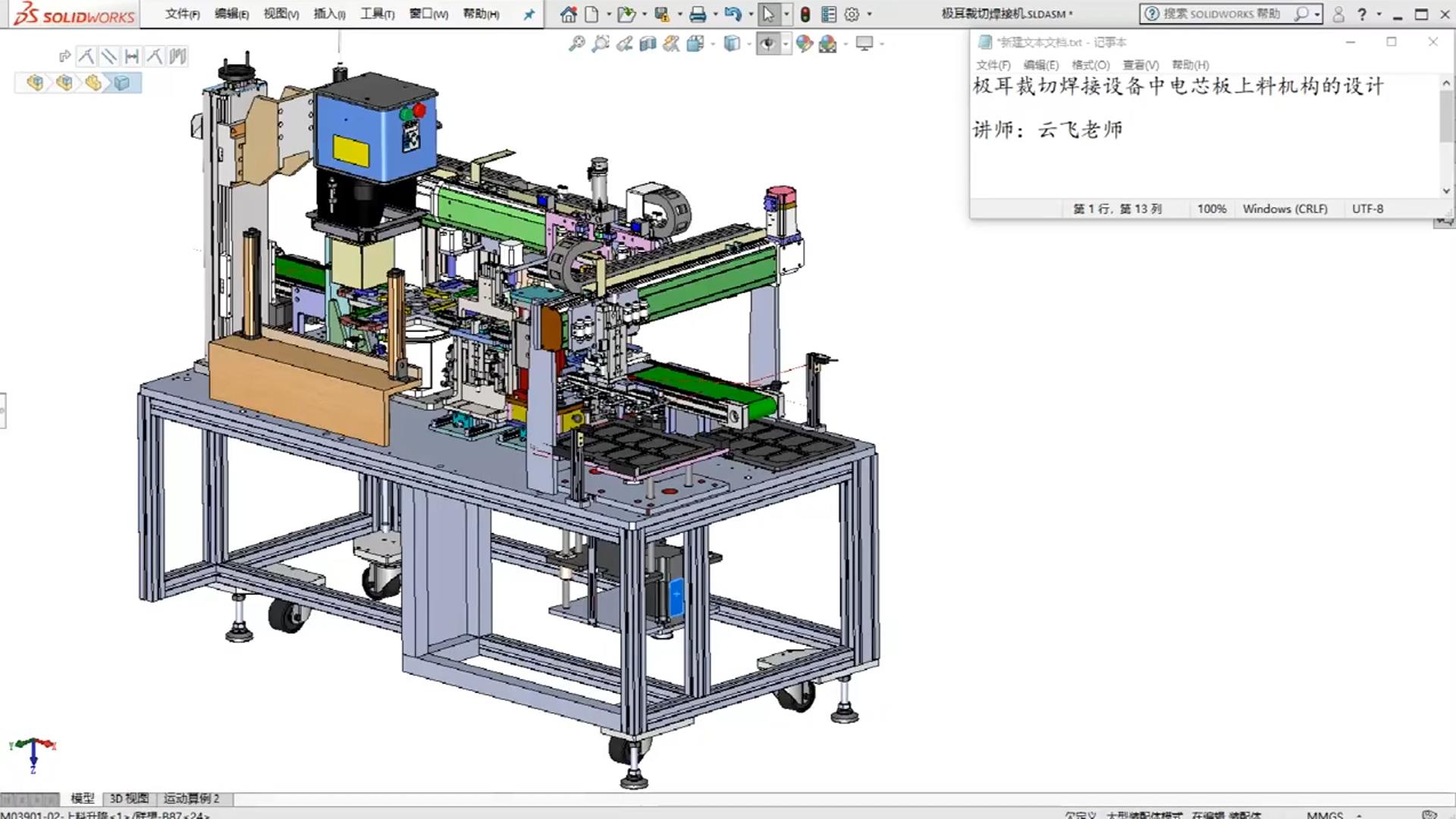Open the SolidWorks 编辑(E) menu
This screenshot has height=819, width=1456.
coord(232,14)
